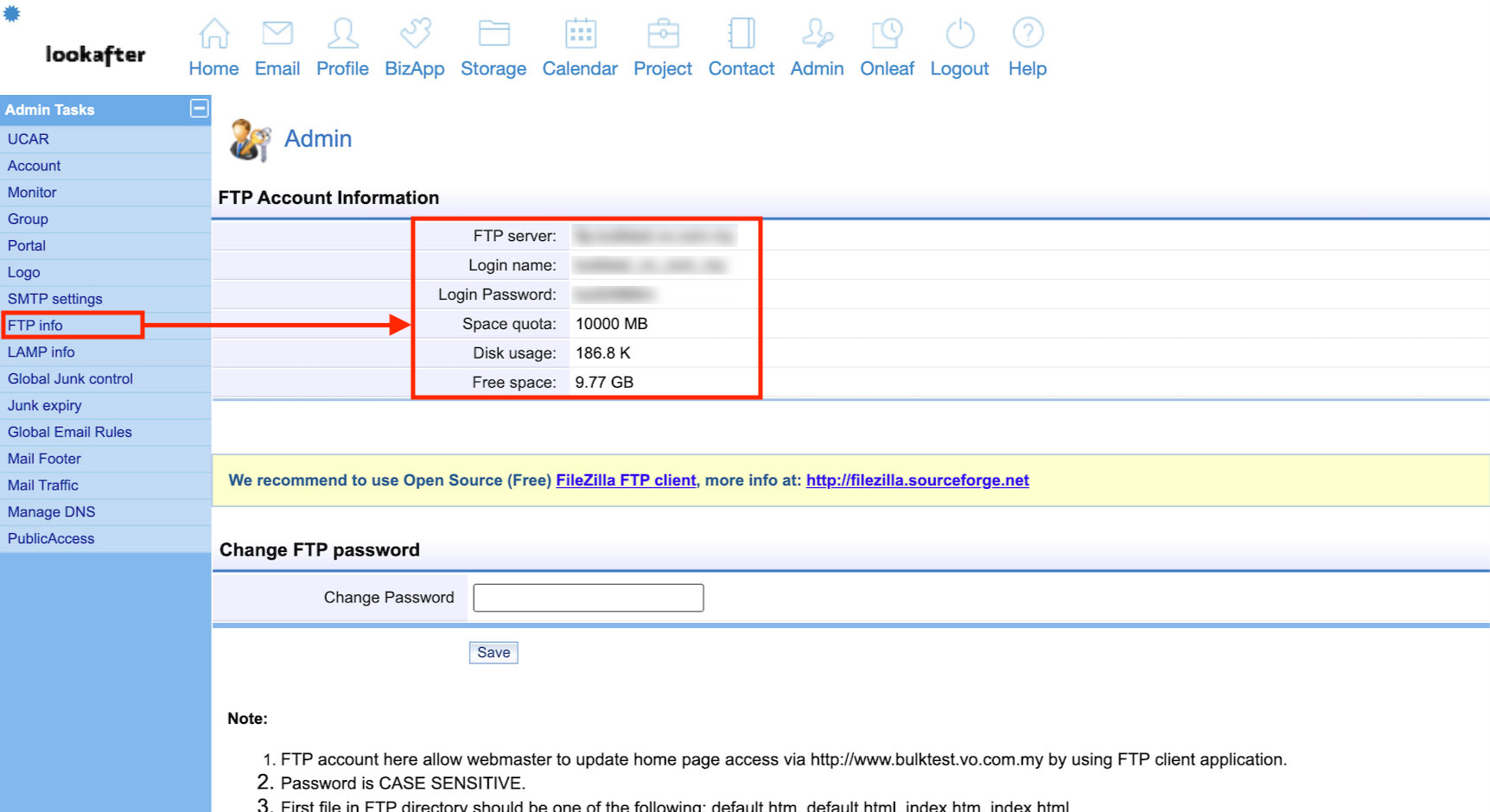The width and height of the screenshot is (1490, 812).
Task: Open the filezilla.sourceforge.net link
Action: tap(917, 480)
